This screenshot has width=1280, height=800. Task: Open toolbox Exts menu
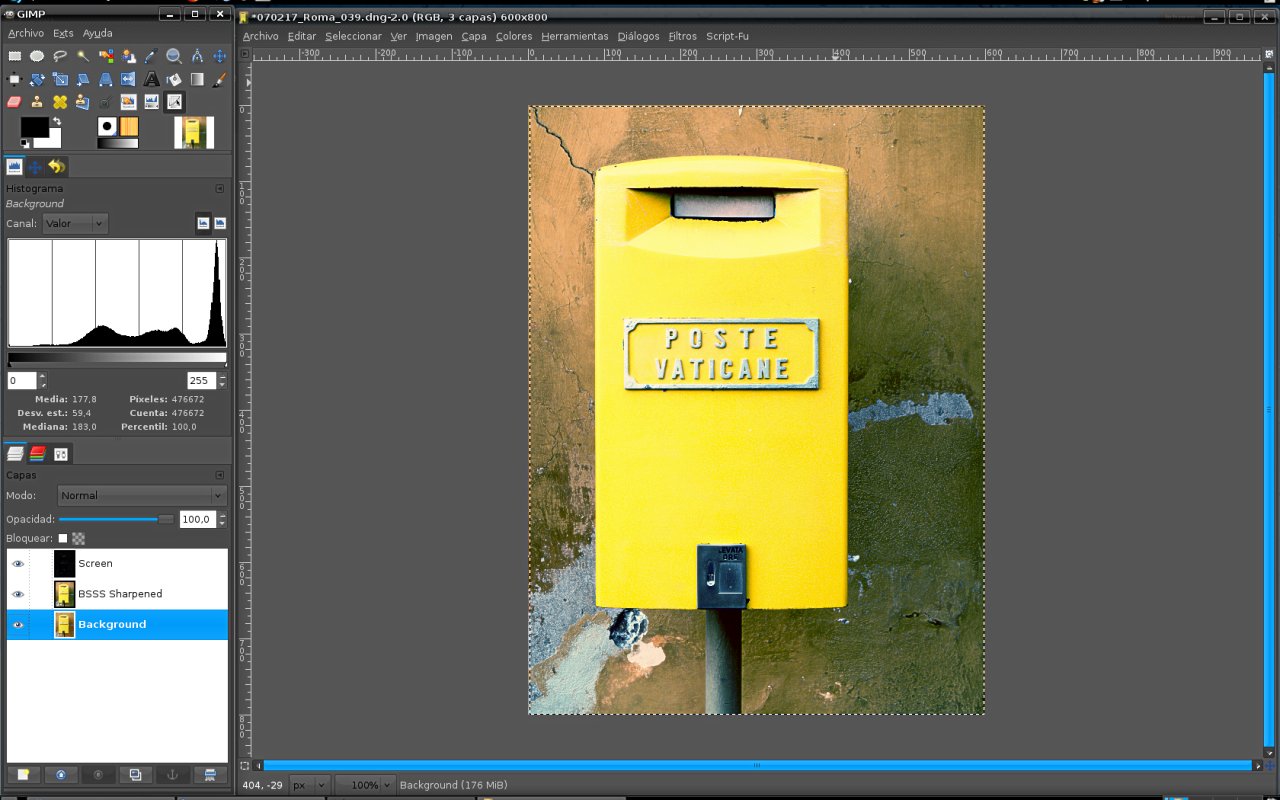click(63, 33)
